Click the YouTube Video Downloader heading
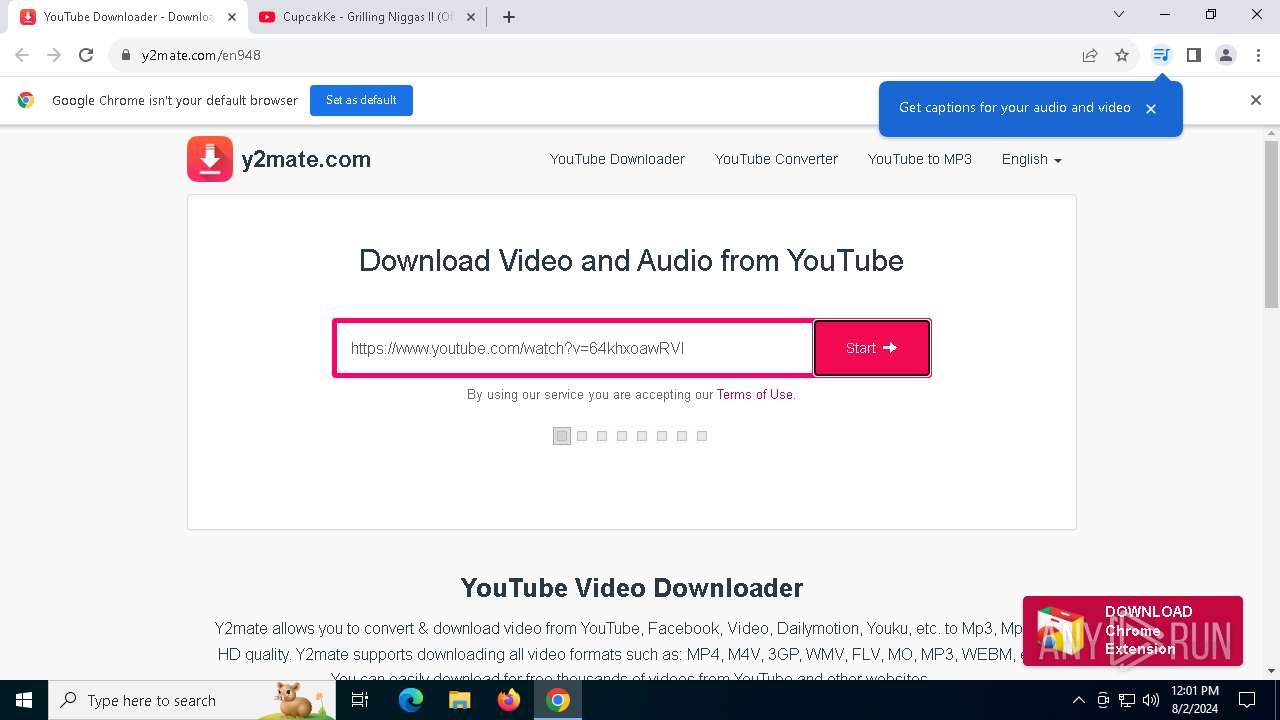 [632, 588]
